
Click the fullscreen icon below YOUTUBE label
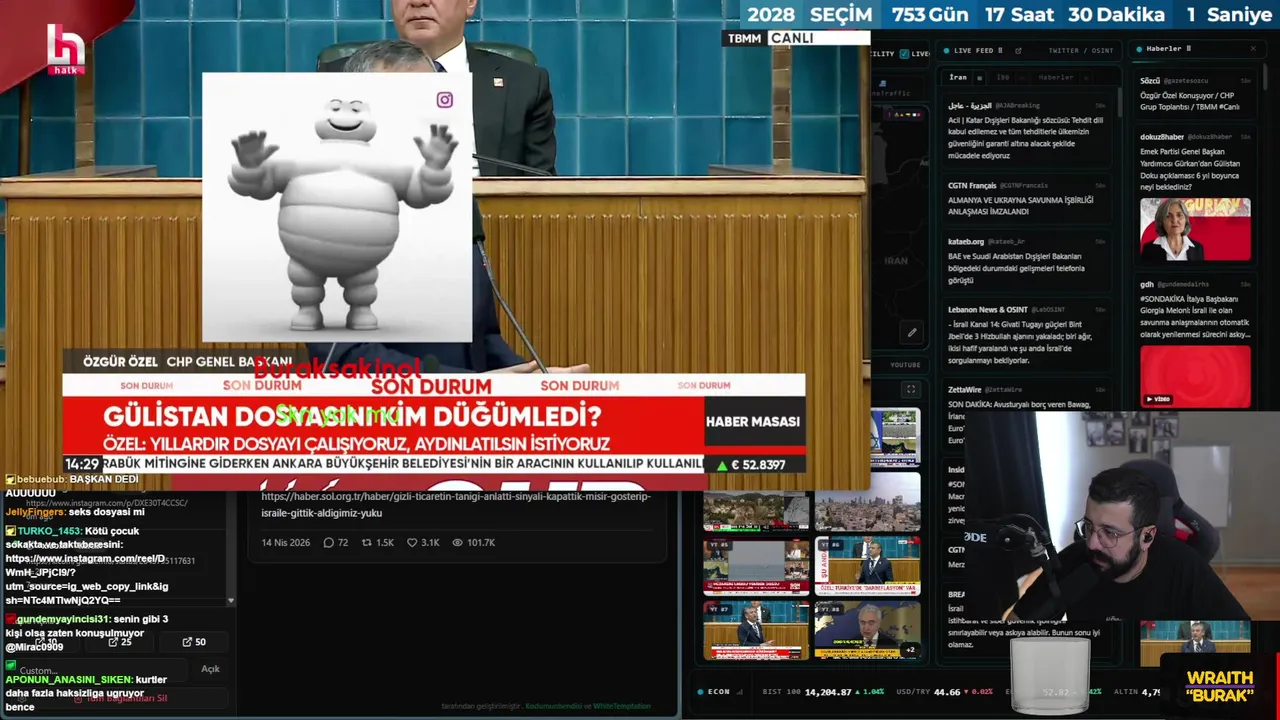[911, 389]
